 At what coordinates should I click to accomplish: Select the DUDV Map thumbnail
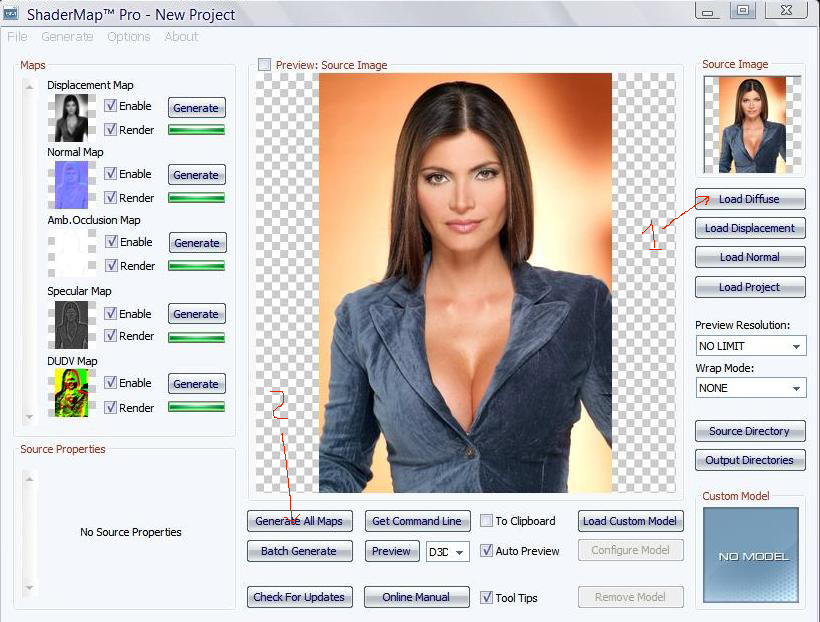[72, 392]
